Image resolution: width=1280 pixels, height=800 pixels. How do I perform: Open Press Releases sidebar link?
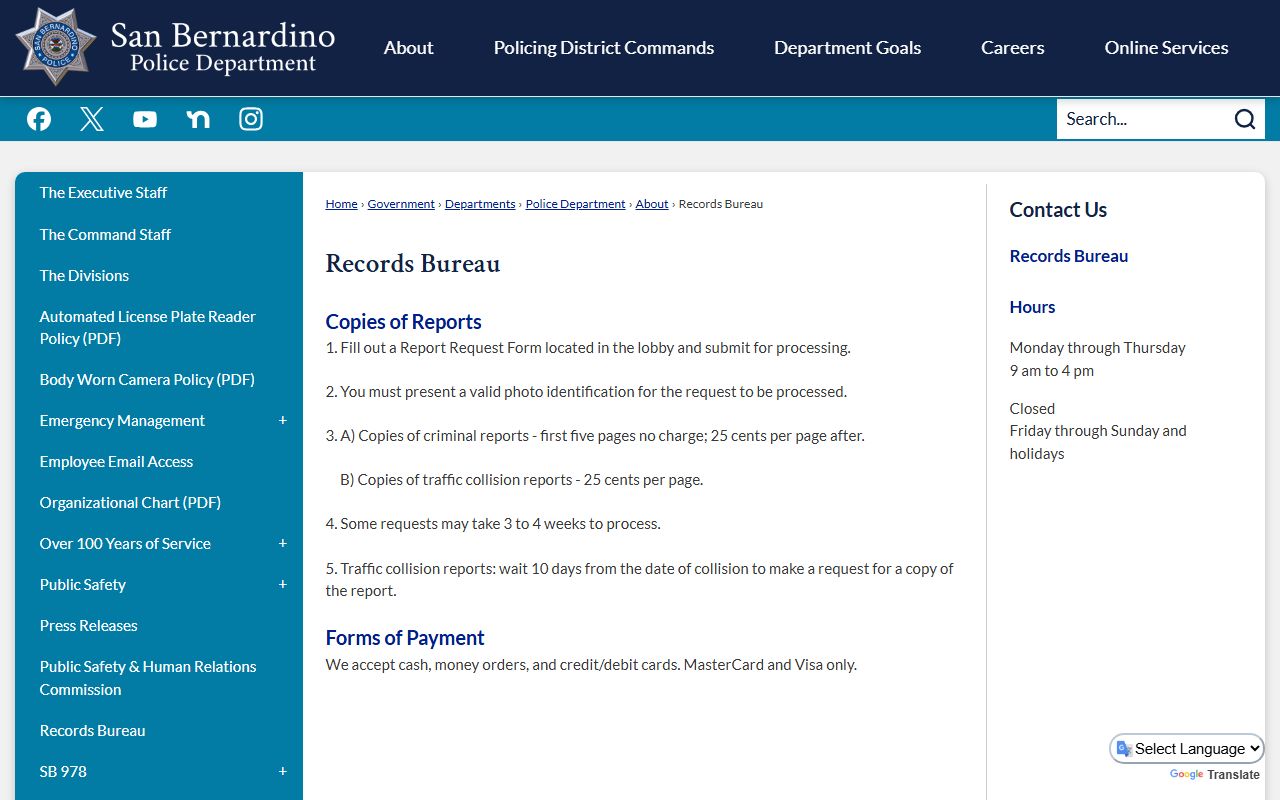click(89, 626)
